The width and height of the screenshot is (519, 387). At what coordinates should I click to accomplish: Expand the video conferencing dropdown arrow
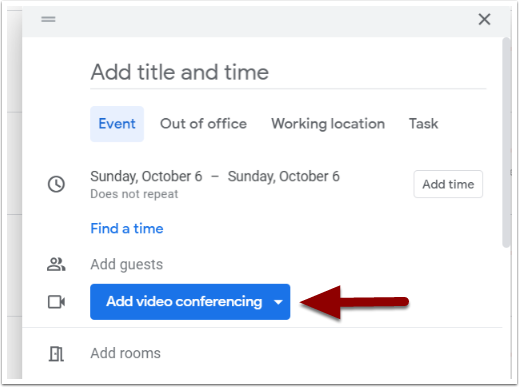point(278,302)
